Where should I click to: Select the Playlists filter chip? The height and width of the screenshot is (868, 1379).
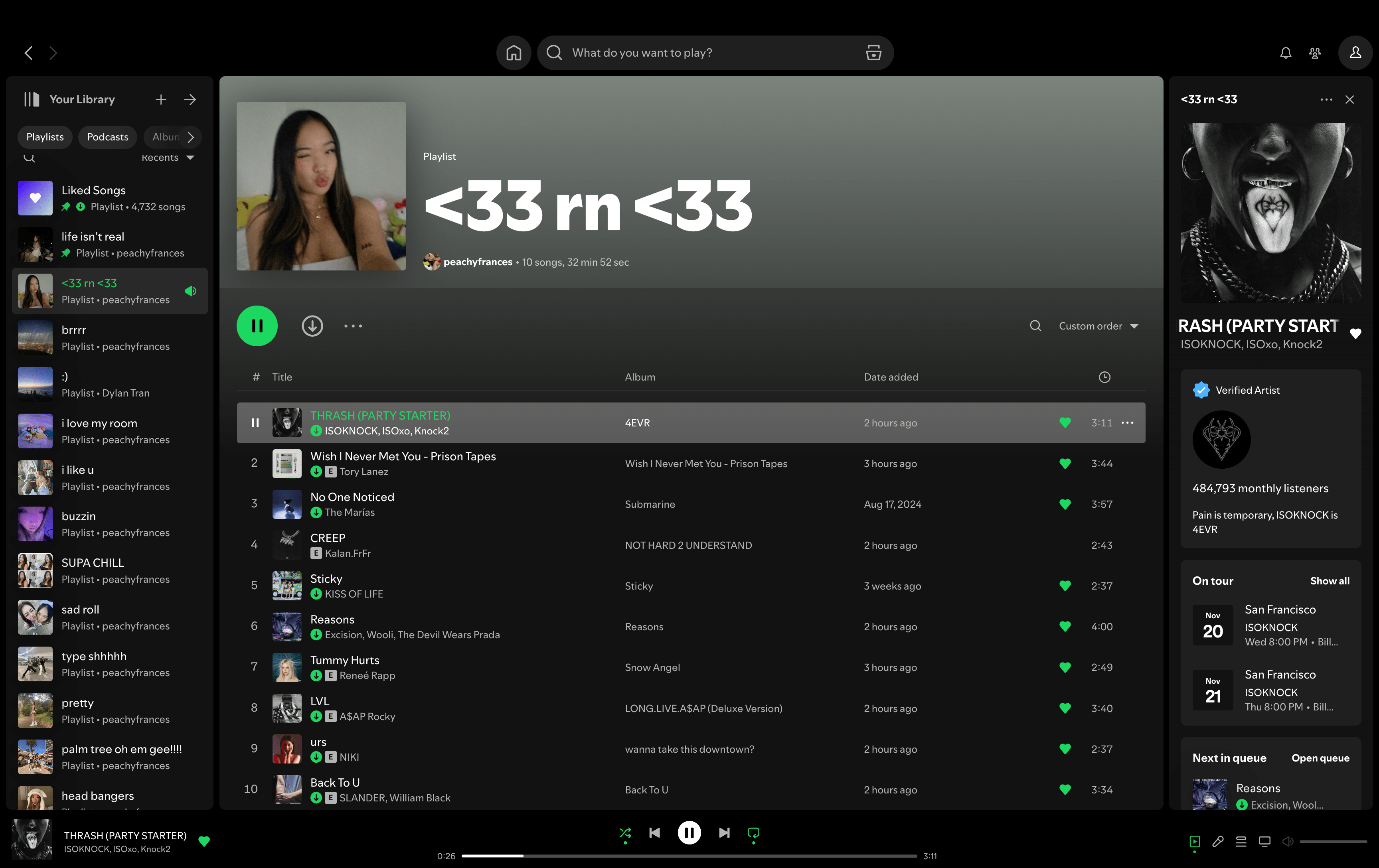[x=45, y=137]
